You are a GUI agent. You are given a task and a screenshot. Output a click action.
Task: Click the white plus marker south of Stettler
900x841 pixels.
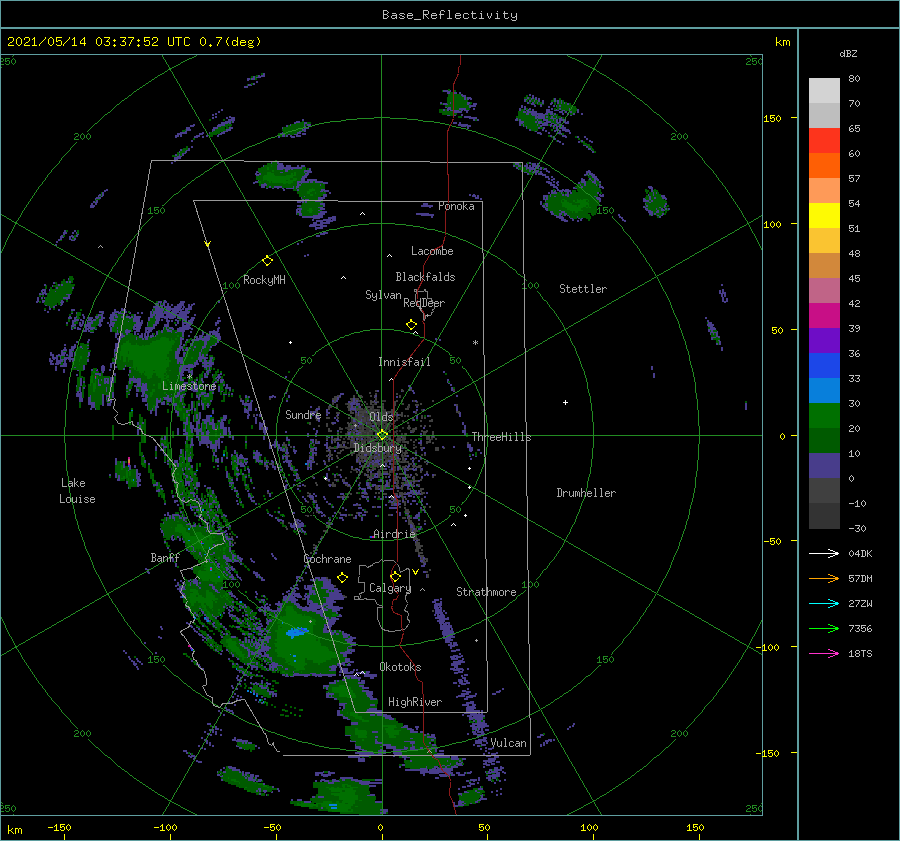point(565,402)
